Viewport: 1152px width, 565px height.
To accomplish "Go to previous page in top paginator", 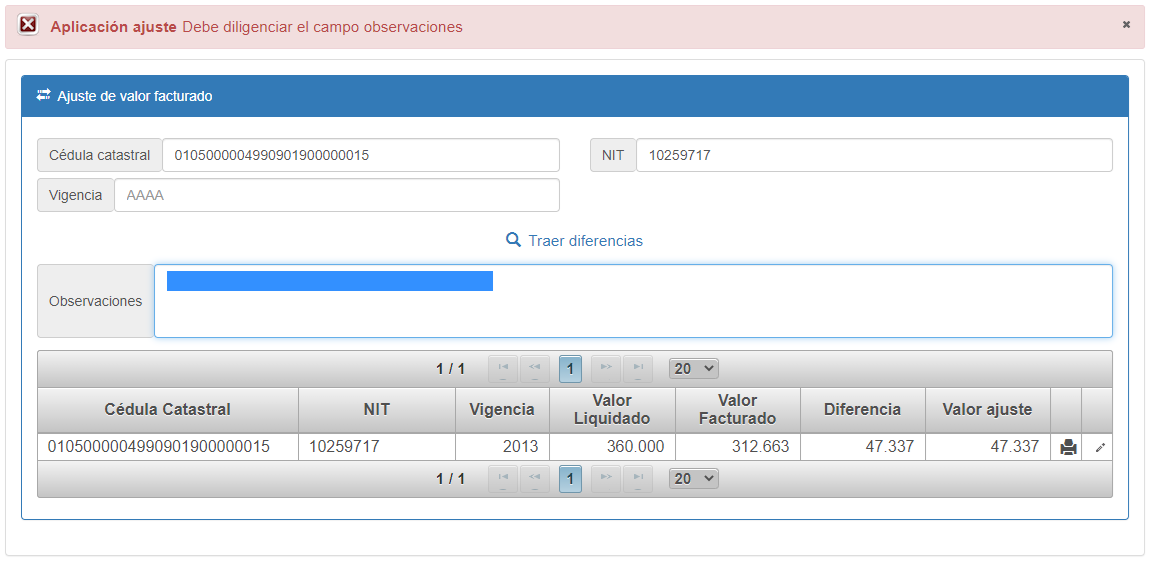I will [535, 369].
